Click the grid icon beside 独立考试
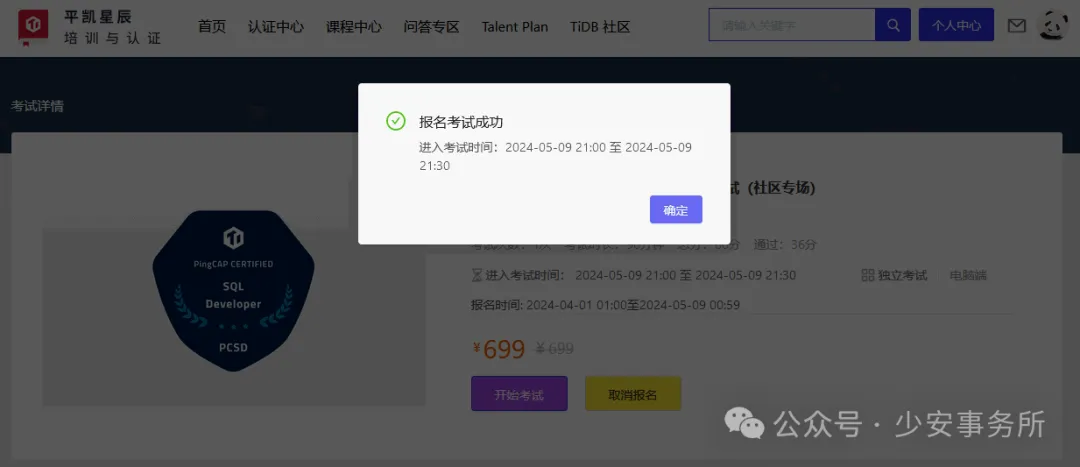This screenshot has height=467, width=1080. pos(867,276)
